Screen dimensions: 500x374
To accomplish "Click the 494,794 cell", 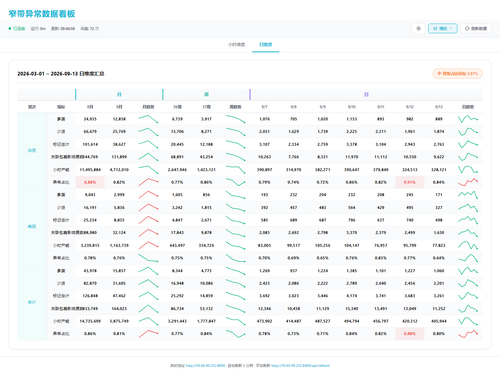I will point(352,321).
